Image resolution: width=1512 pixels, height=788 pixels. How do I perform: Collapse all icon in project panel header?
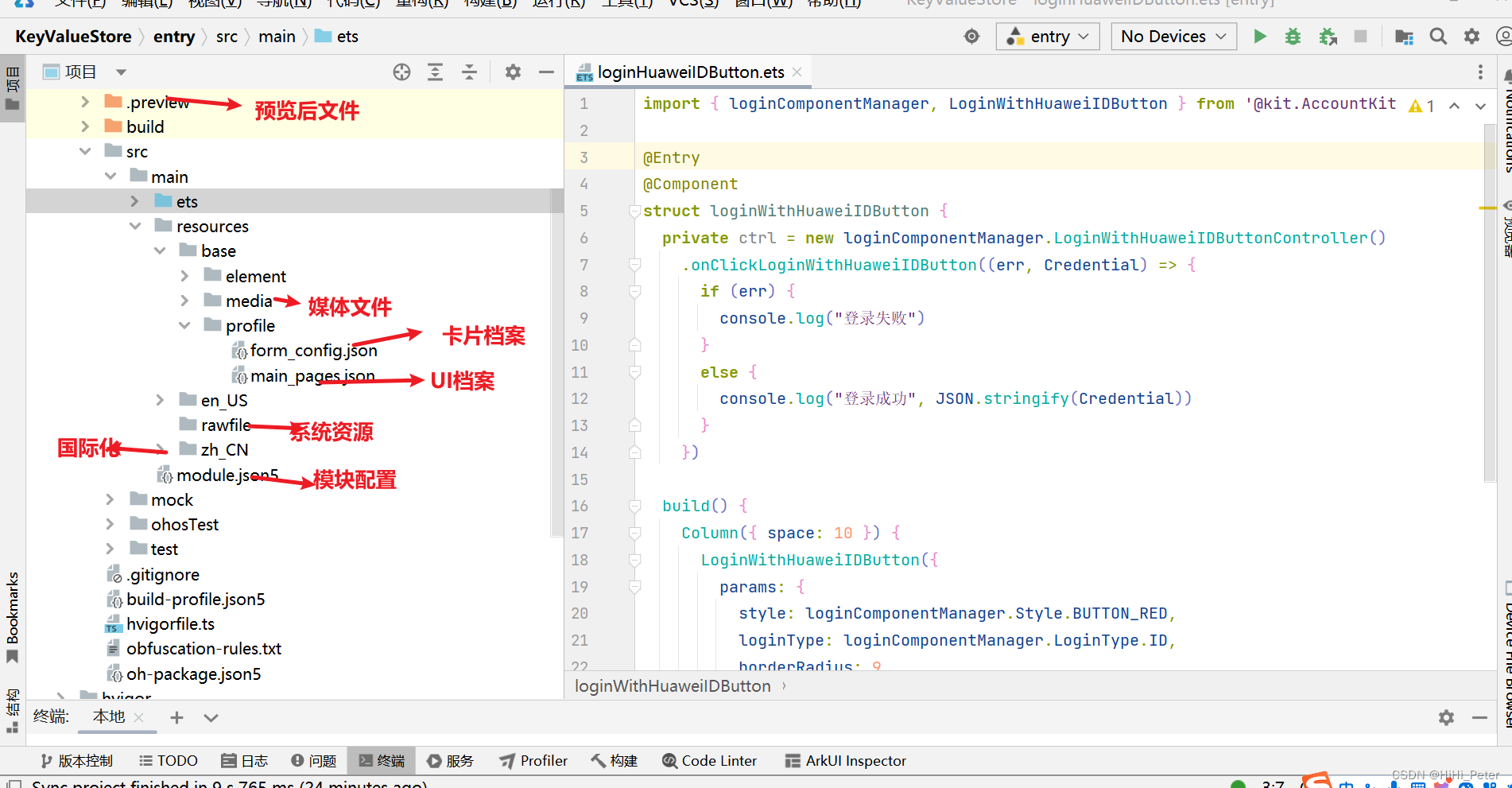(469, 72)
